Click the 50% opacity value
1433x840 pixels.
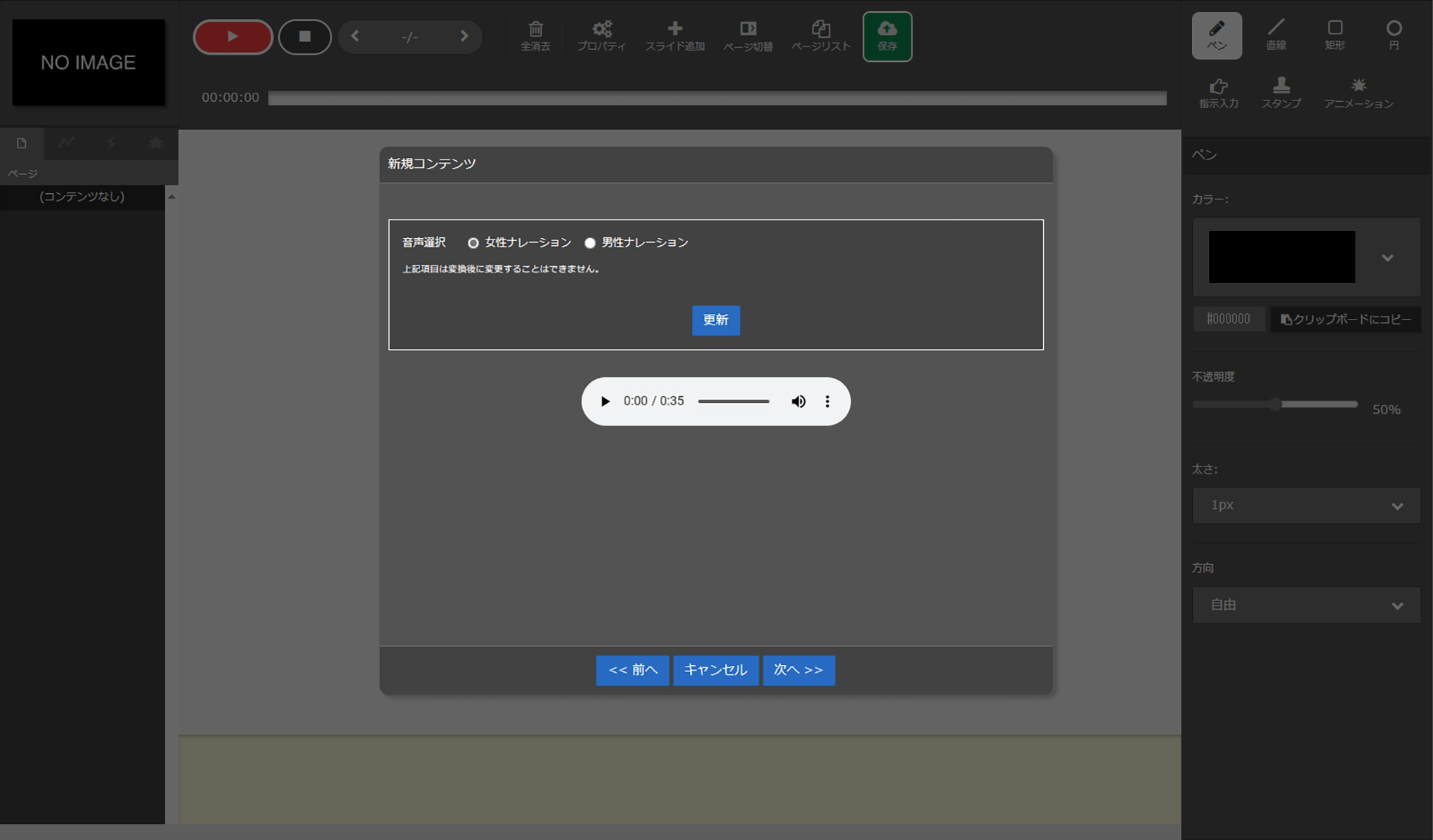[1387, 409]
